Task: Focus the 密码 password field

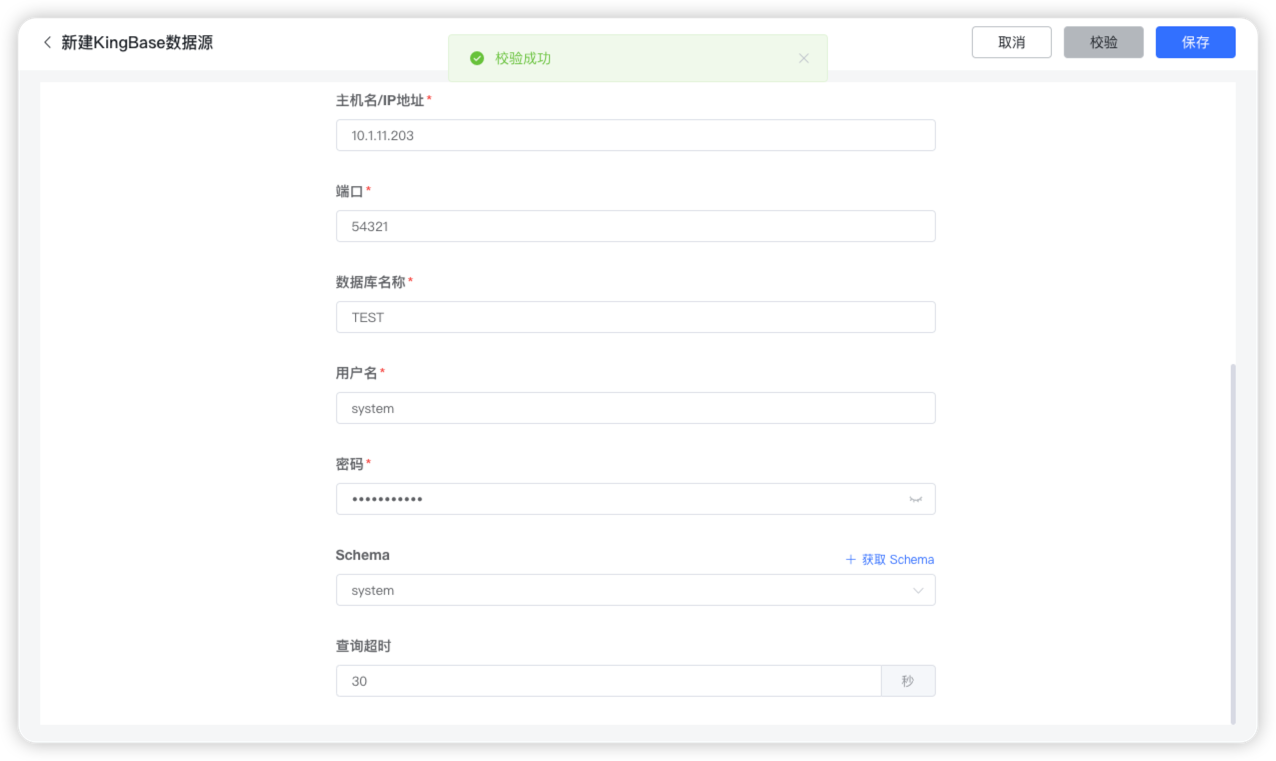Action: point(636,499)
